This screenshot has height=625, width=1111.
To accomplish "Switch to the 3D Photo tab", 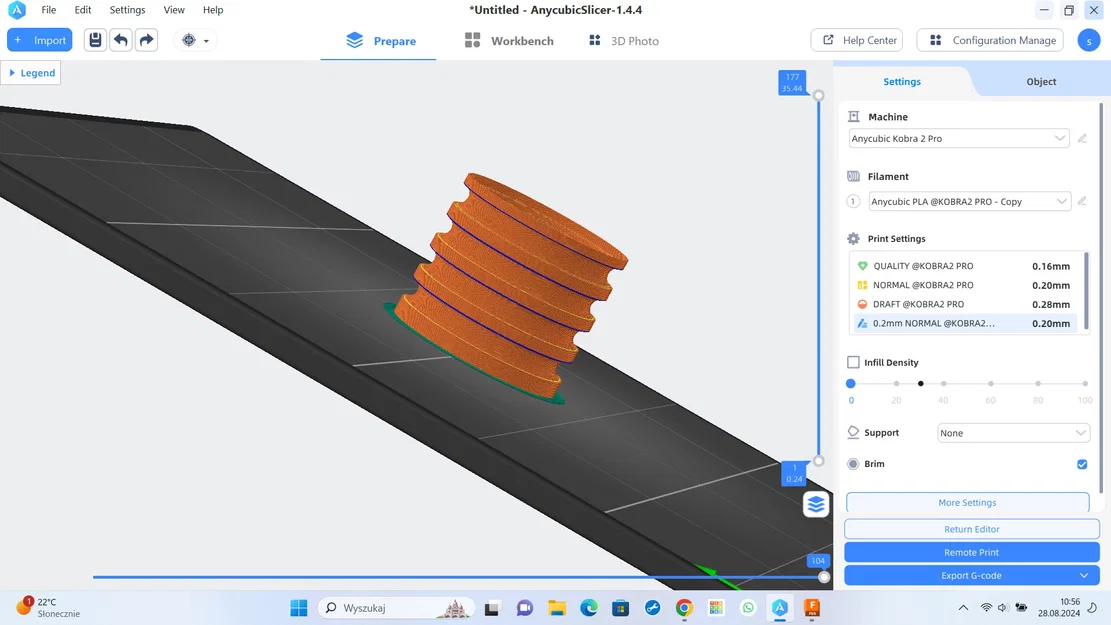I will point(624,41).
